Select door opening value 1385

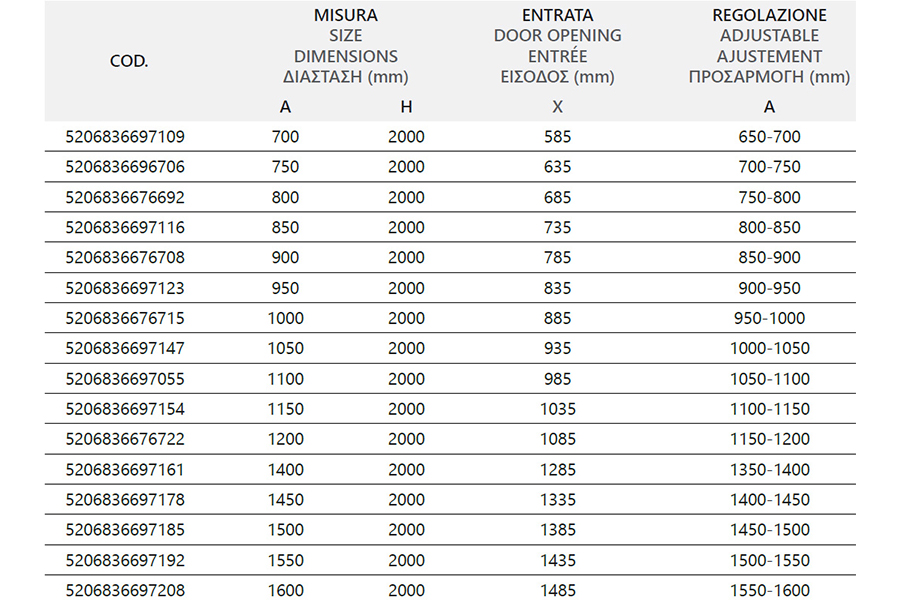pyautogui.click(x=557, y=530)
